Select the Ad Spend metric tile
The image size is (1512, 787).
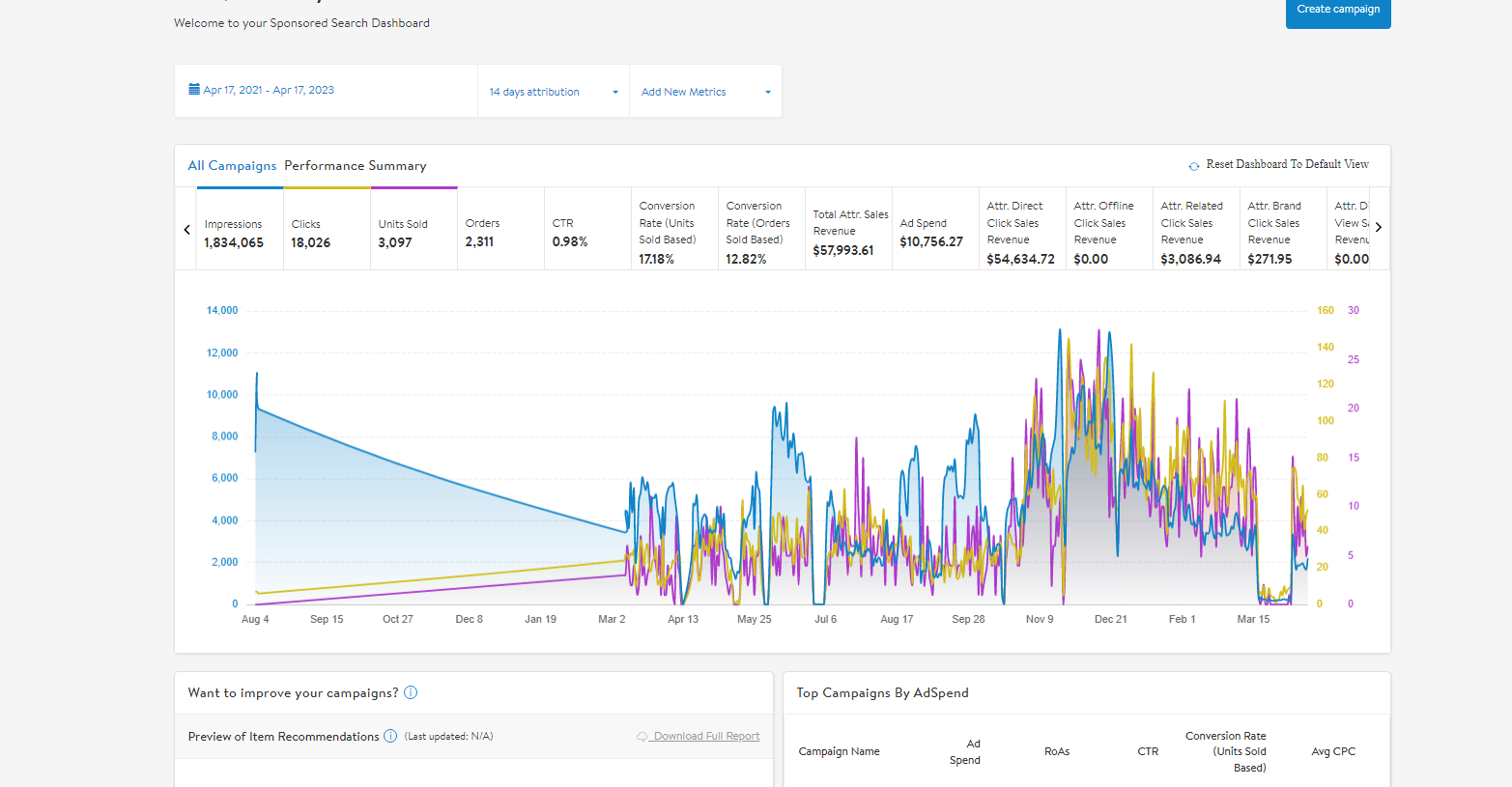[x=935, y=229]
